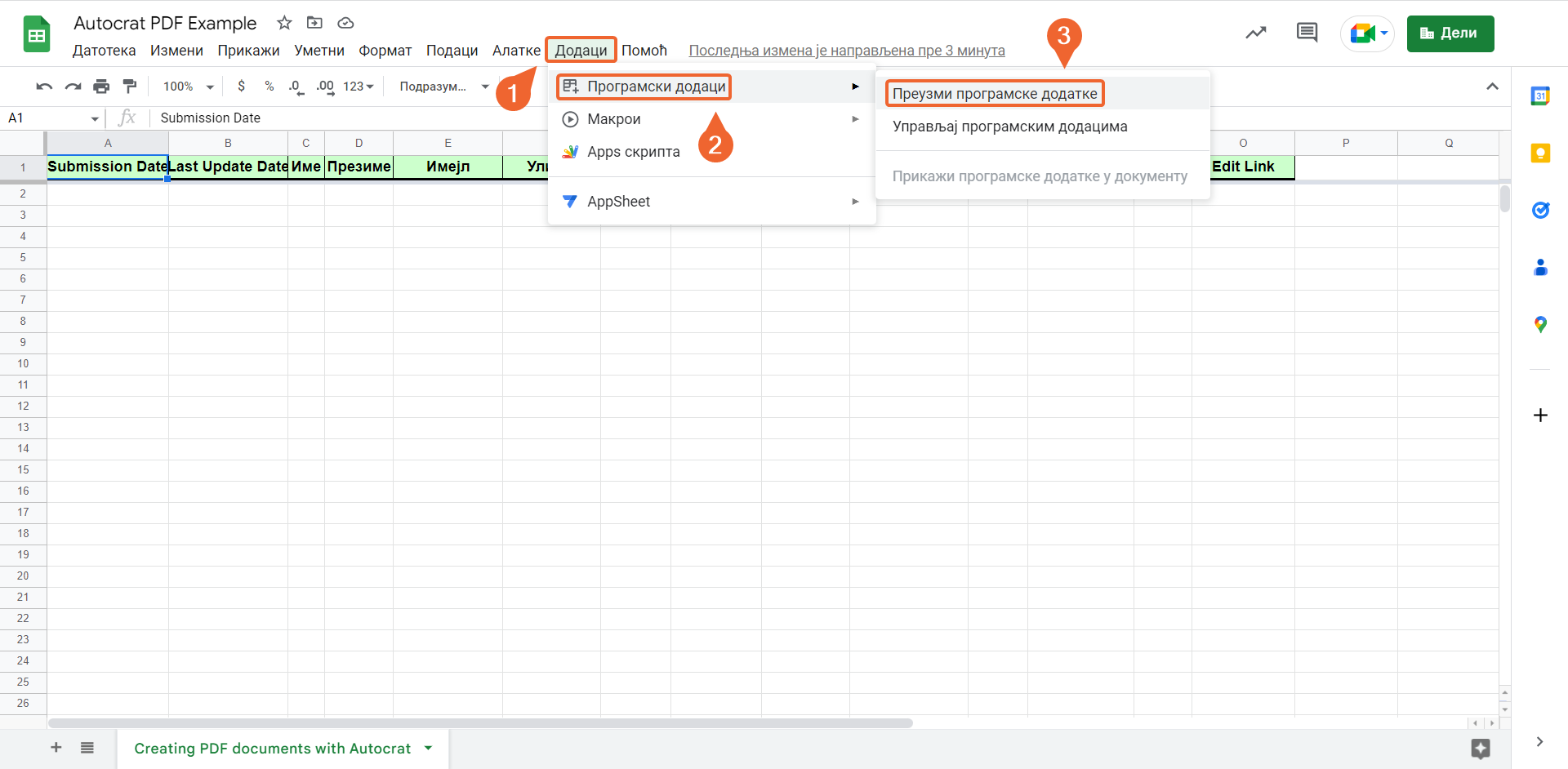
Task: Click the document title Autocrat PDF Example
Action: [165, 23]
